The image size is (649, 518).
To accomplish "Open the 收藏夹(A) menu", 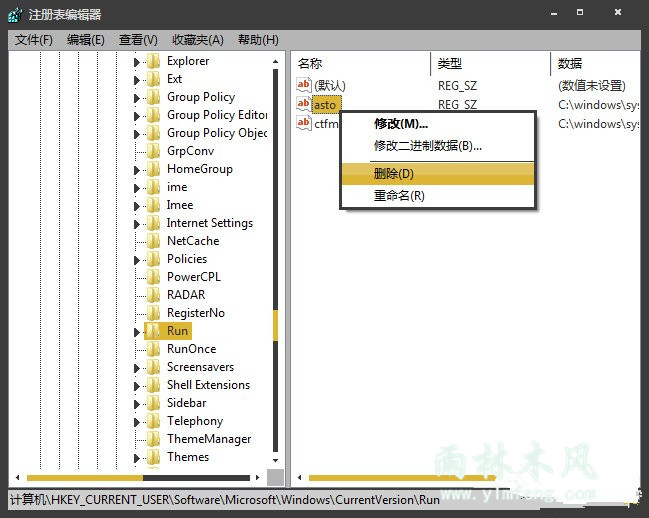I will (x=198, y=40).
